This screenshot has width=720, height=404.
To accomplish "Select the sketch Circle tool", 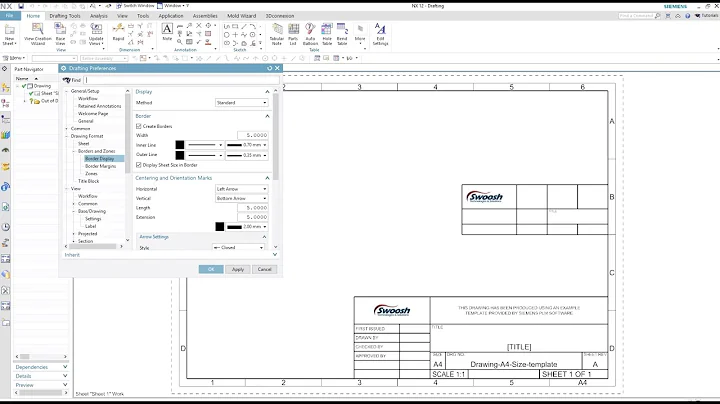I will [226, 34].
